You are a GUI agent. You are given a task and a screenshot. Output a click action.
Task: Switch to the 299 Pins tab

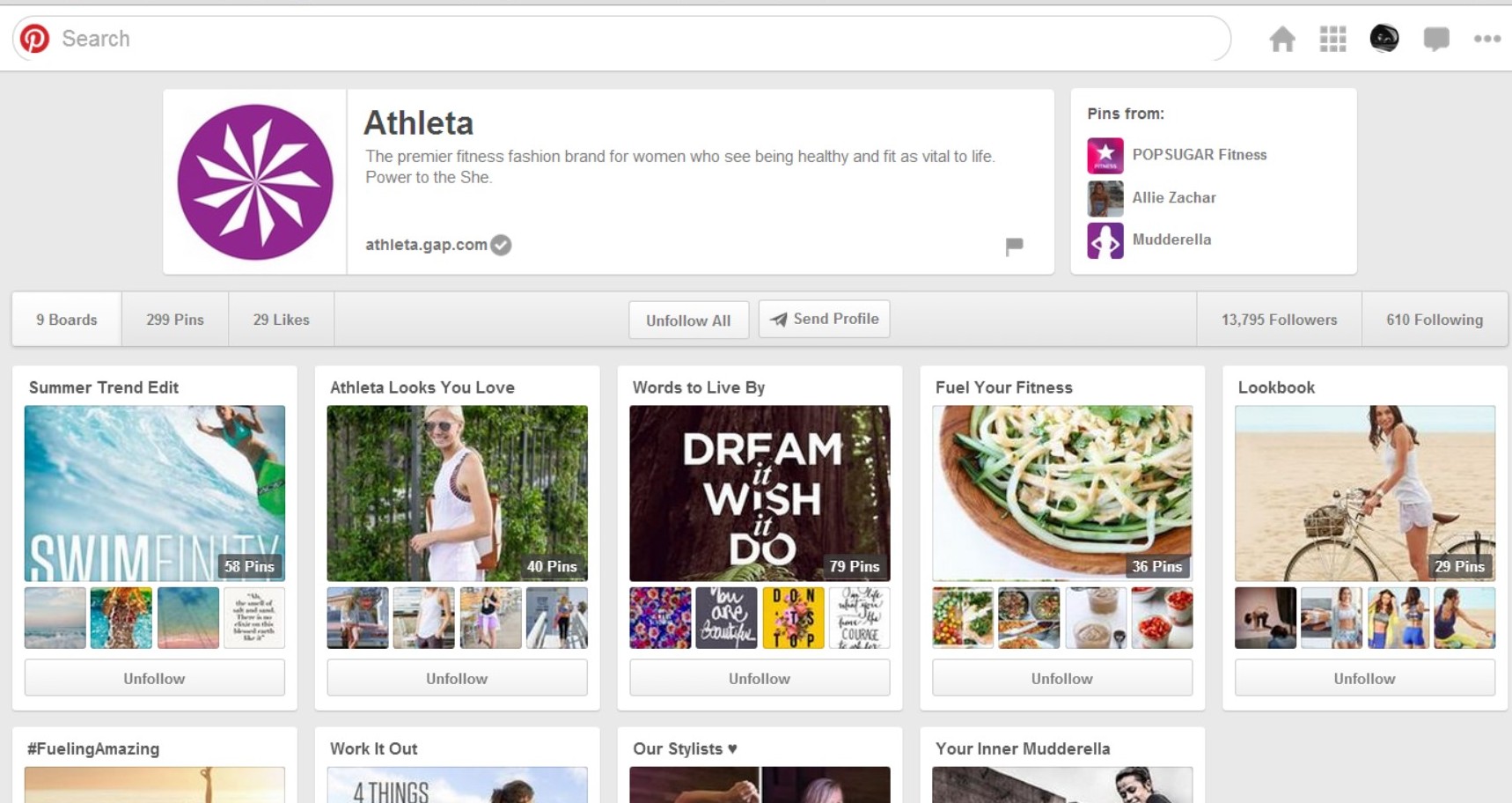coord(175,320)
